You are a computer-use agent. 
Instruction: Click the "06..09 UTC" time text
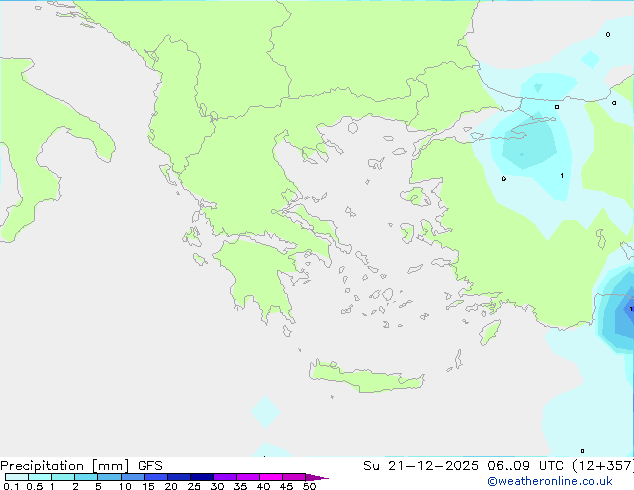[x=525, y=466]
